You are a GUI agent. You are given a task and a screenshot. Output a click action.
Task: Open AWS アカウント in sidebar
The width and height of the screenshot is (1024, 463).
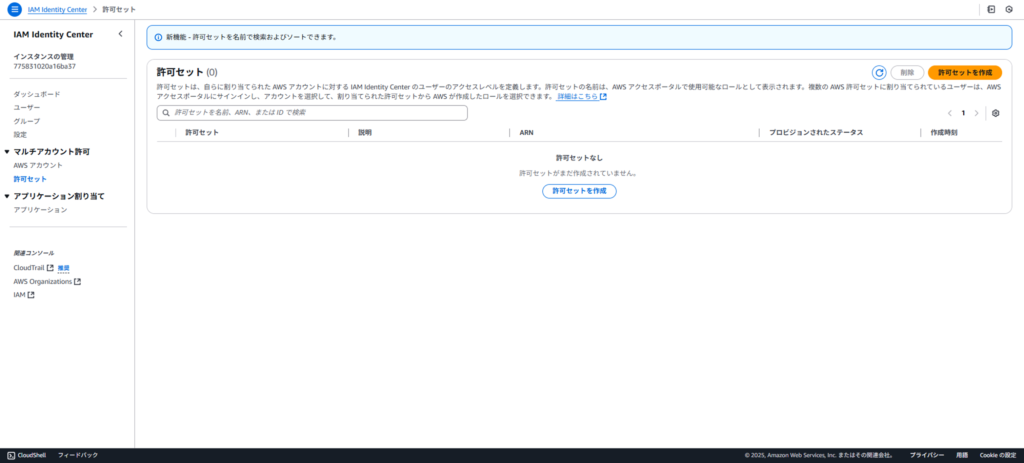coord(38,165)
